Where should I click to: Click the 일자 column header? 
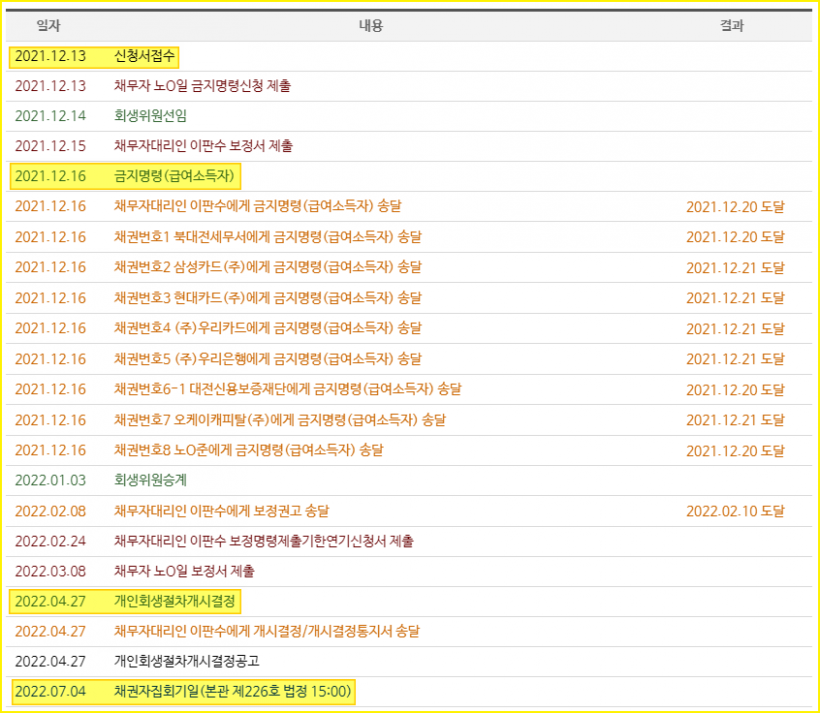(x=49, y=25)
